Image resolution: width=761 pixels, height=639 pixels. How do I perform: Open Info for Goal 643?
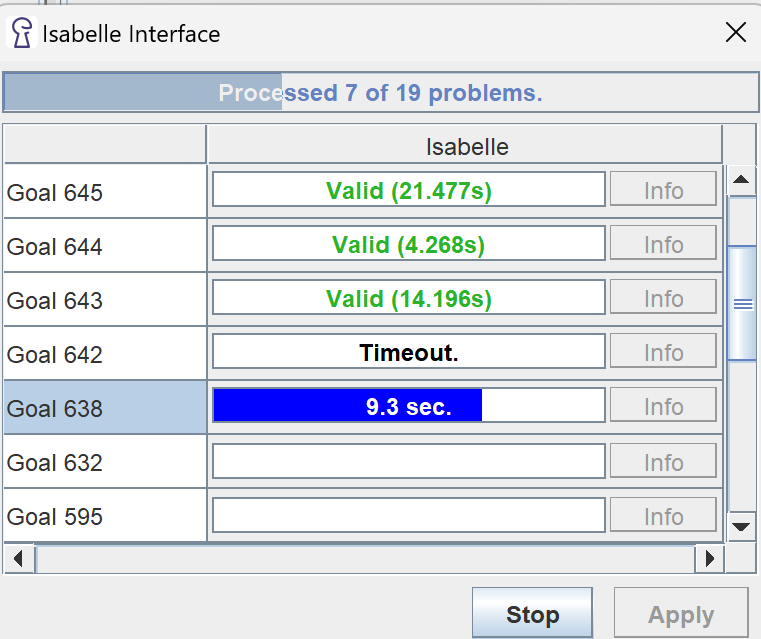coord(663,297)
